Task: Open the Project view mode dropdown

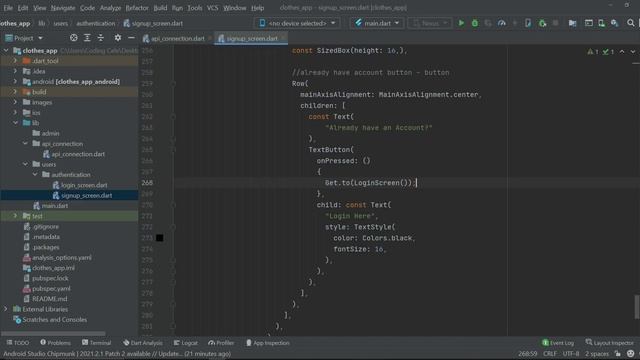Action: tap(24, 38)
